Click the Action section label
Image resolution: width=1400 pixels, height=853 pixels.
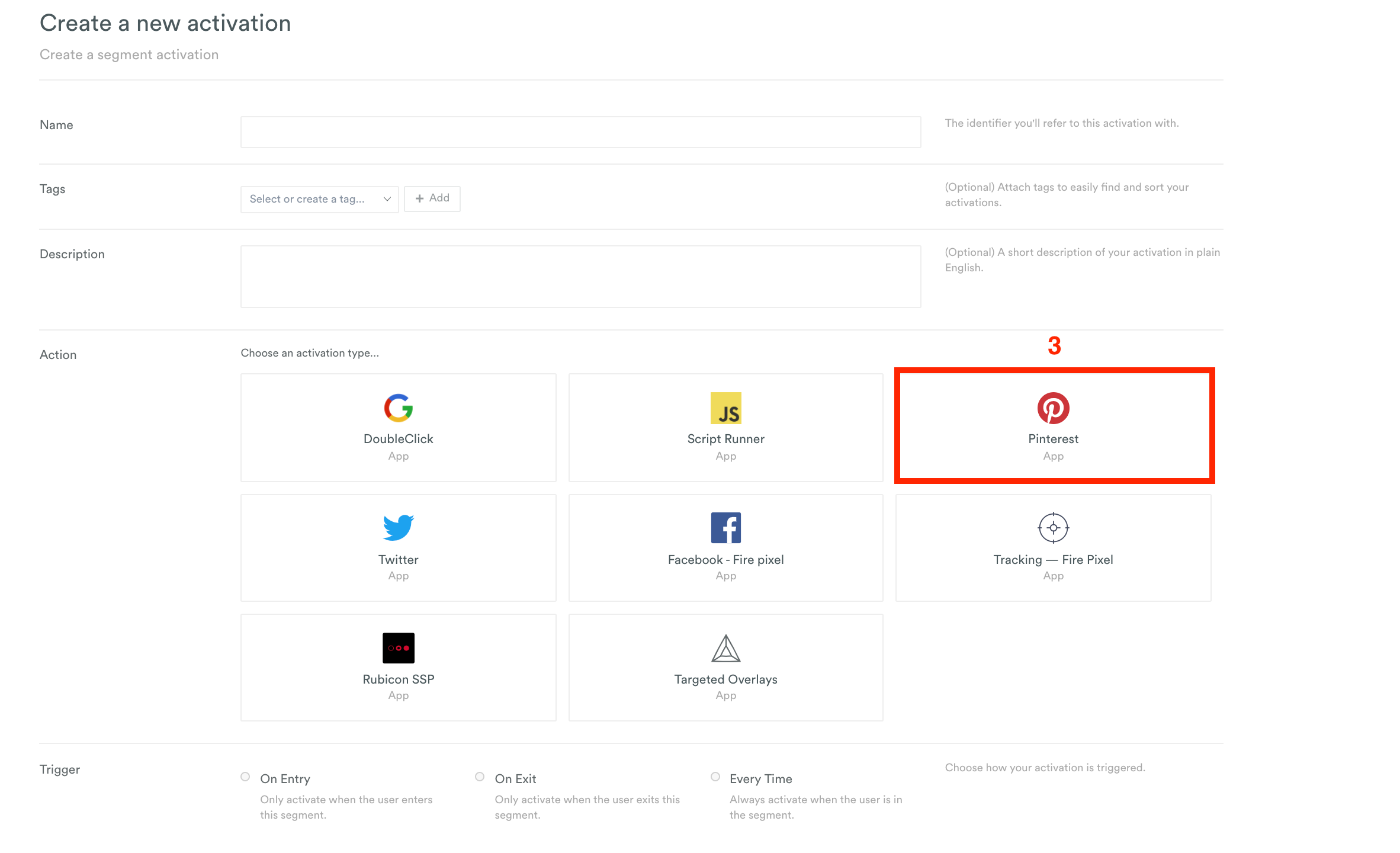58,355
